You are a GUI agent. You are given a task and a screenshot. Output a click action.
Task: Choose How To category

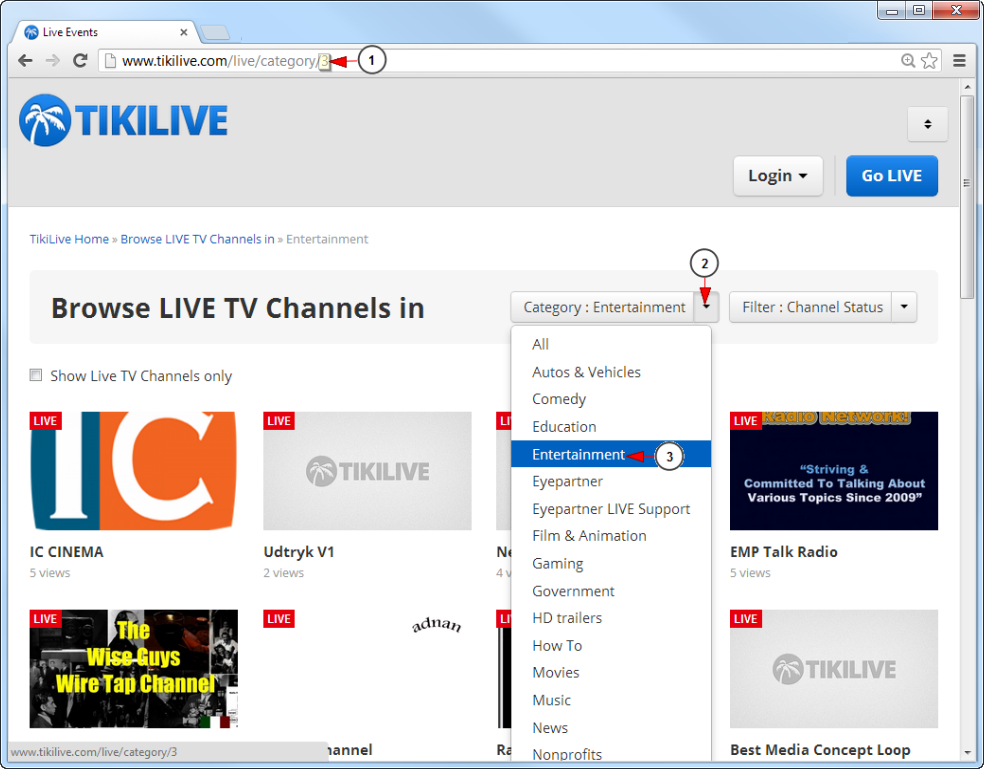(611, 646)
